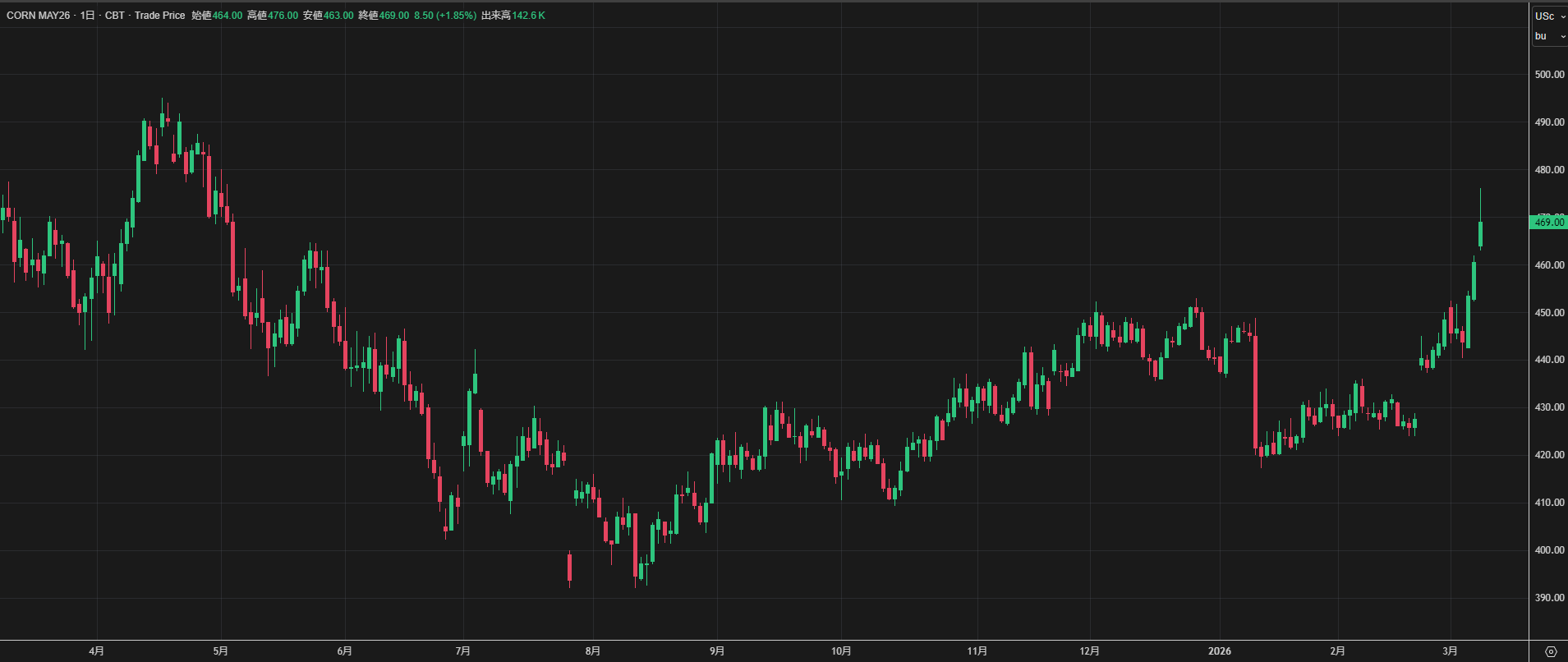Open chart settings via the hexagon gear icon
1568x662 pixels.
[1551, 651]
